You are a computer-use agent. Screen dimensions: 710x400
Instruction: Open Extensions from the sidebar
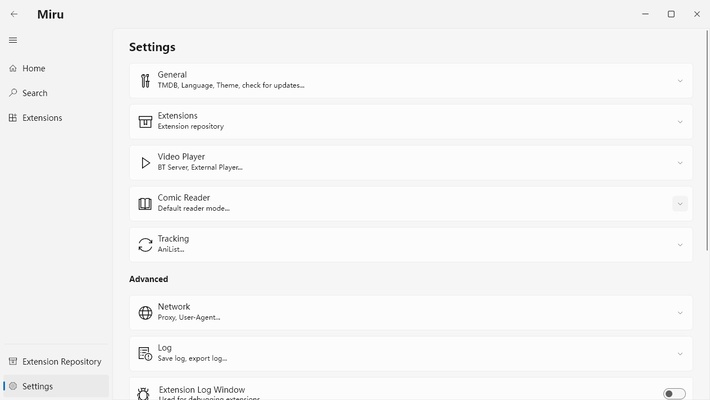coord(42,118)
